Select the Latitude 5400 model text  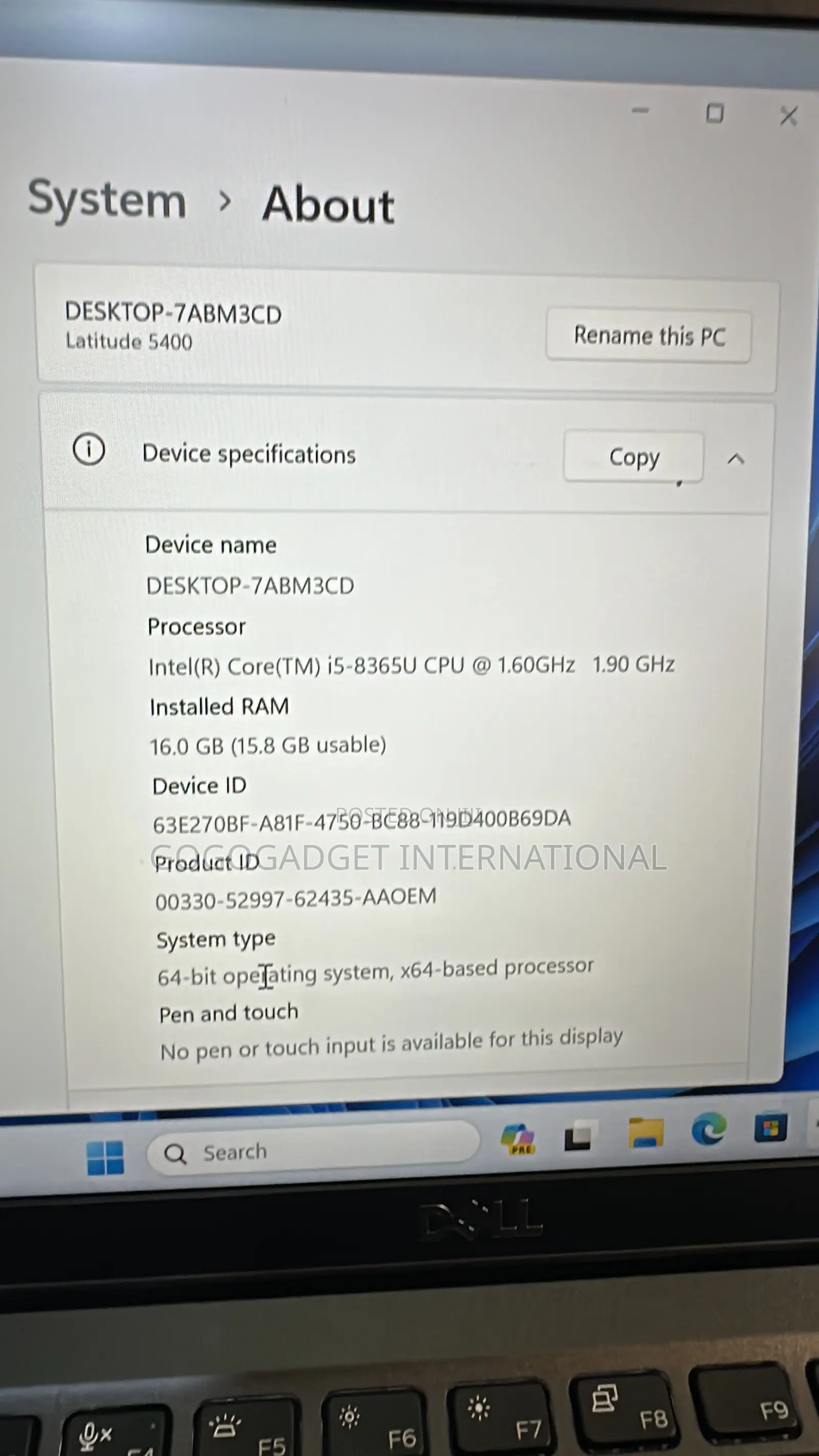(x=129, y=341)
